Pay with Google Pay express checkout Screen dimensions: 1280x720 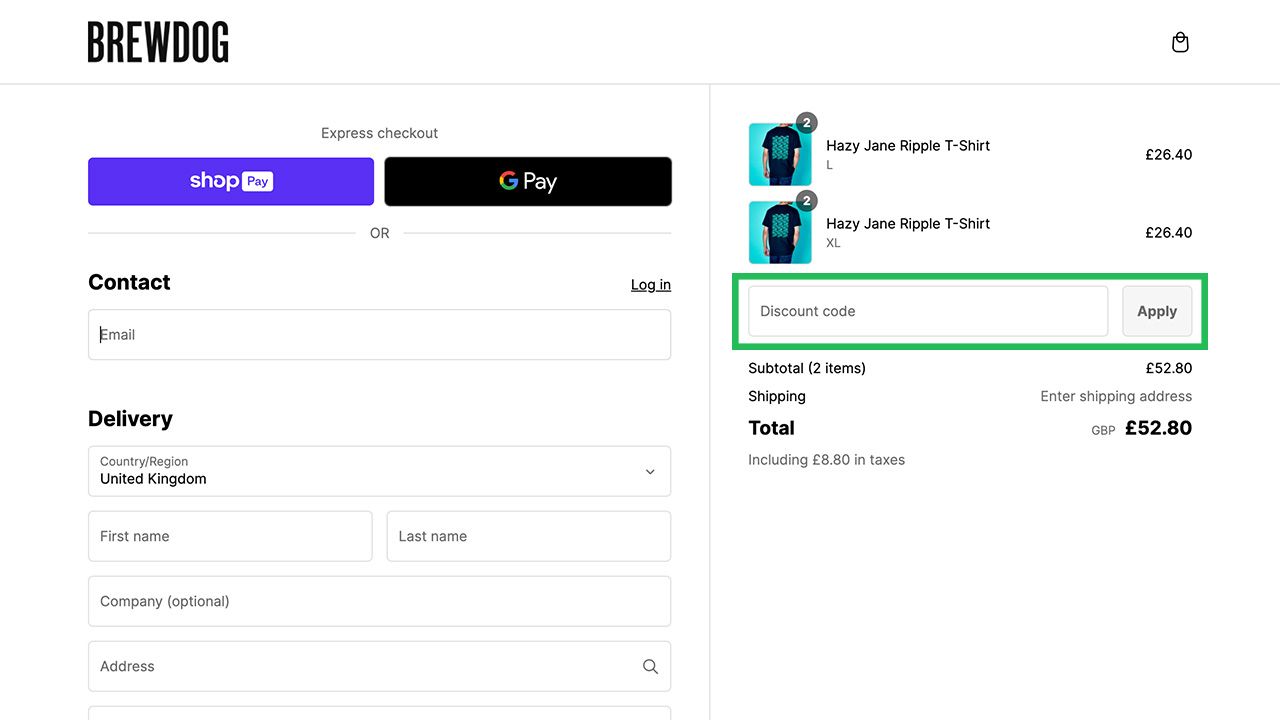(x=528, y=181)
